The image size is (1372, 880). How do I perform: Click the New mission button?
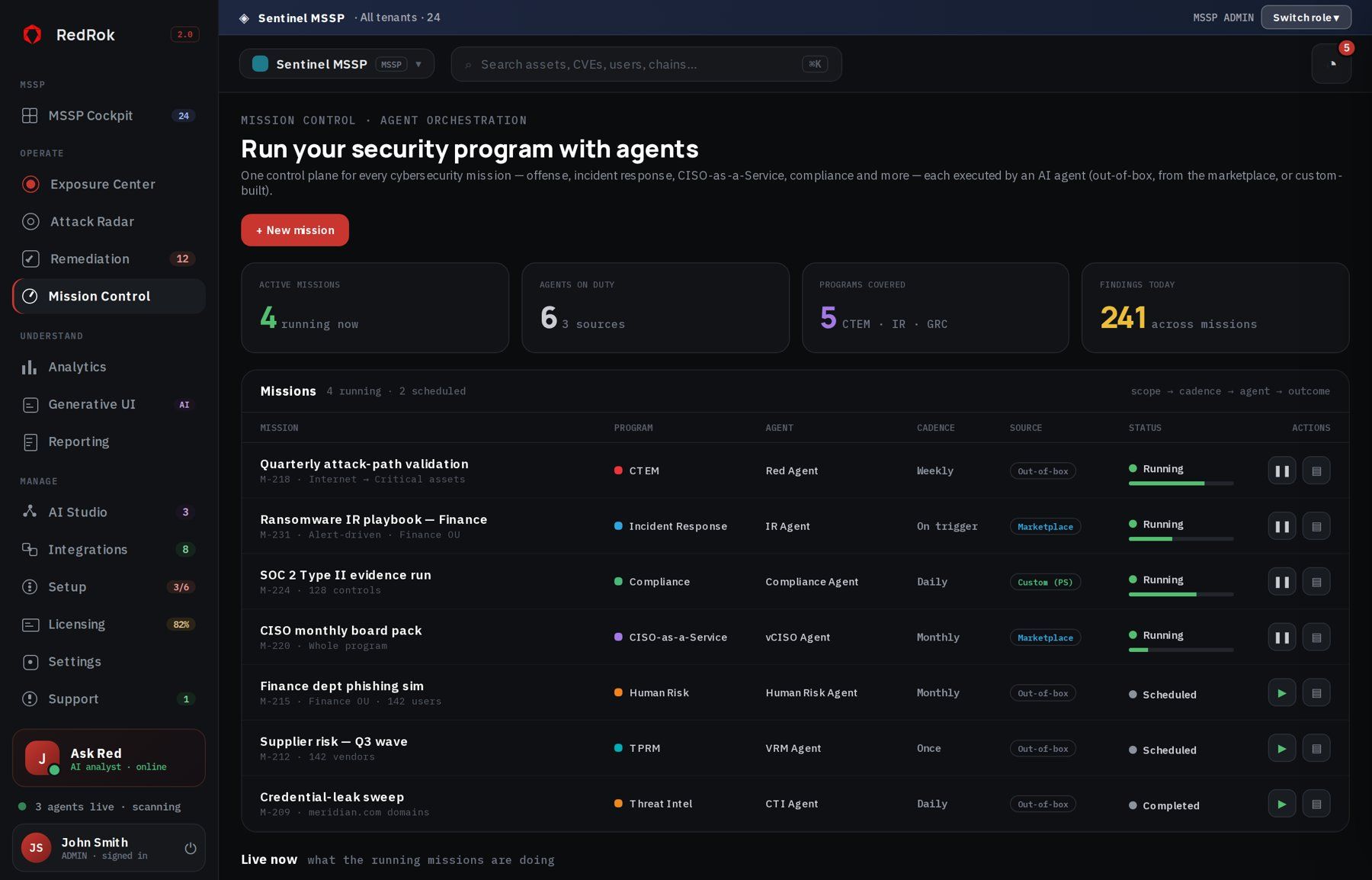295,230
